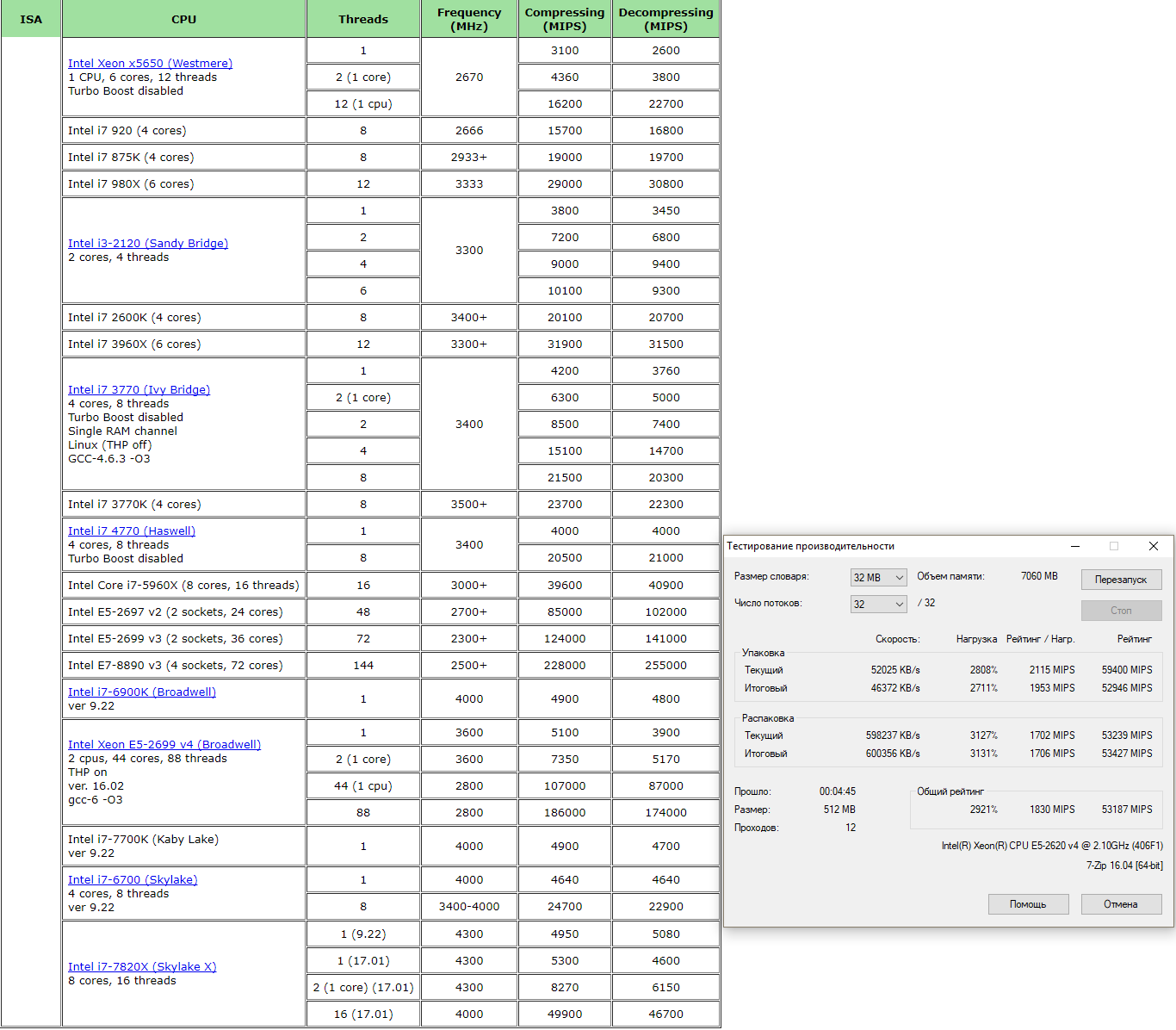This screenshot has height=1030, width=1176.
Task: Follow the Intel i7-6700 (Skylake) link
Action: pyautogui.click(x=133, y=879)
